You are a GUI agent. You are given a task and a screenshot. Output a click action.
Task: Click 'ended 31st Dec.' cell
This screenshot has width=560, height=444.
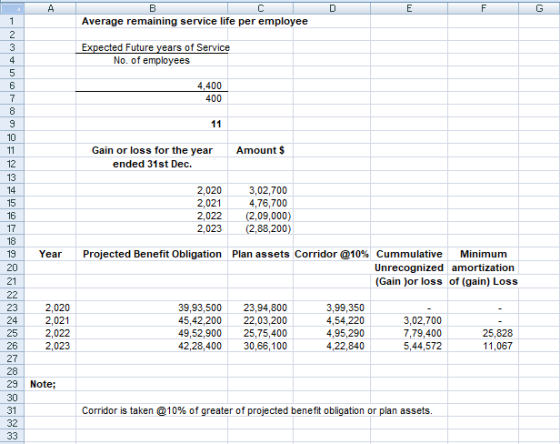pos(152,164)
